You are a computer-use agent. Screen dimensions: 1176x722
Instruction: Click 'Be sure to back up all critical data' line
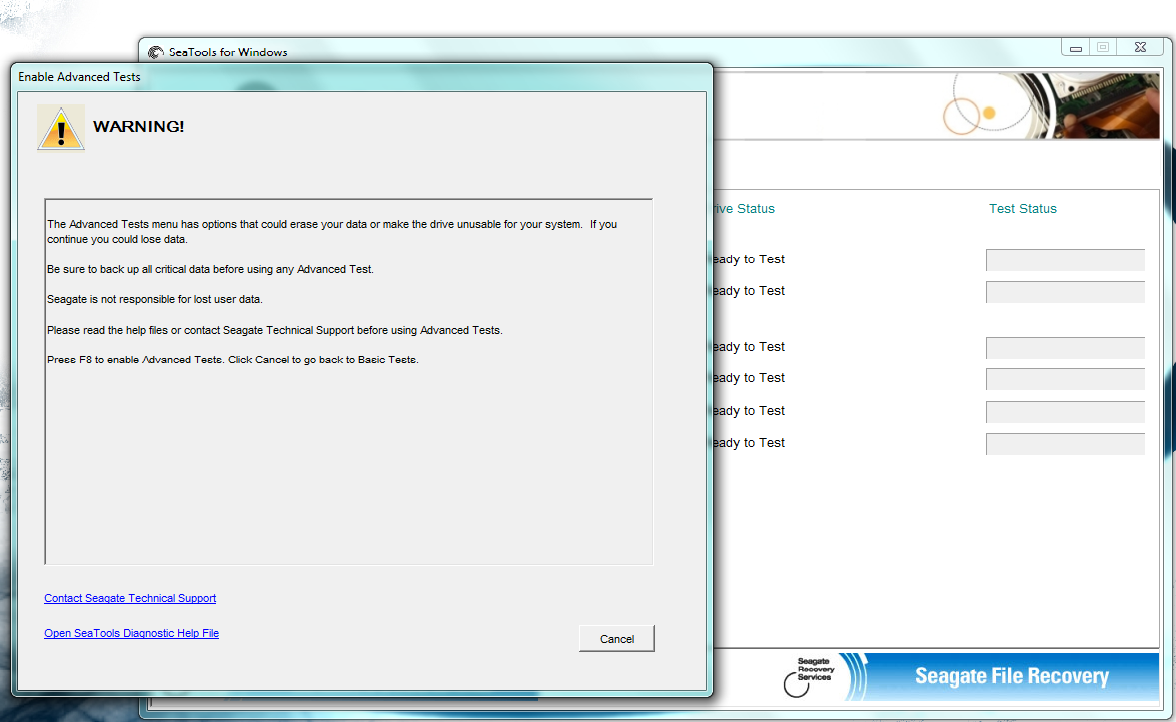pyautogui.click(x=210, y=269)
